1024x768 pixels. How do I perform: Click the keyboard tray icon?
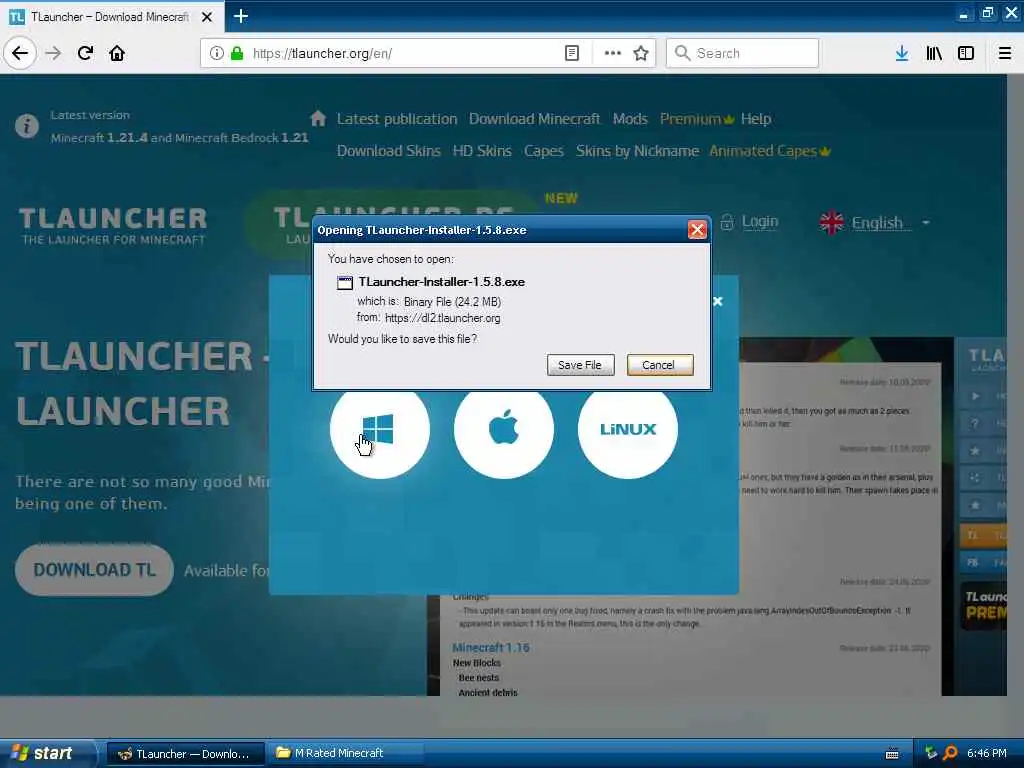point(891,754)
